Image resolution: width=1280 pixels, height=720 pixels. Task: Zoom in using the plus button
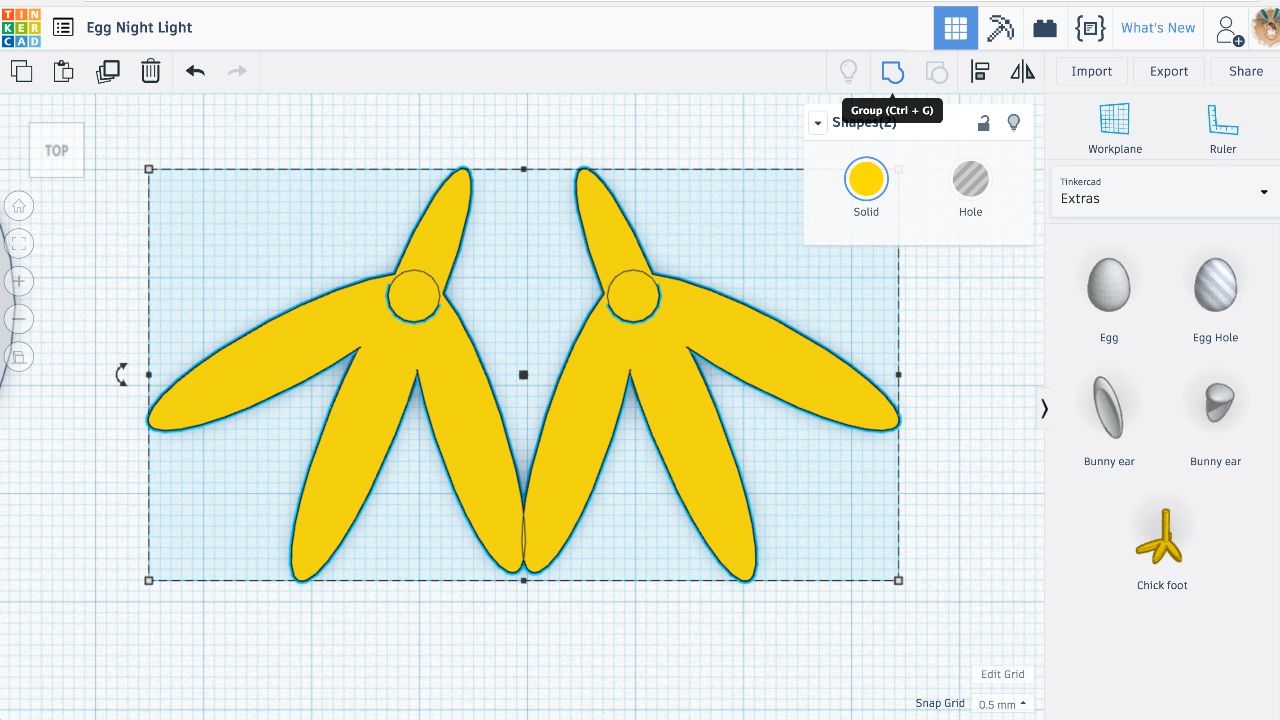(19, 281)
